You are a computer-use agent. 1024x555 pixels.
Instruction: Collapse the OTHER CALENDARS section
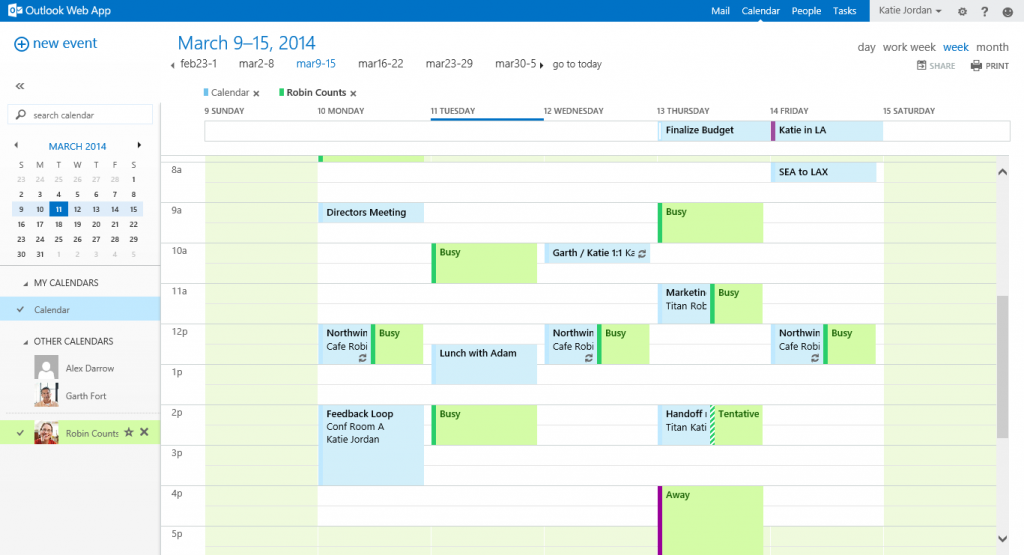tap(25, 341)
